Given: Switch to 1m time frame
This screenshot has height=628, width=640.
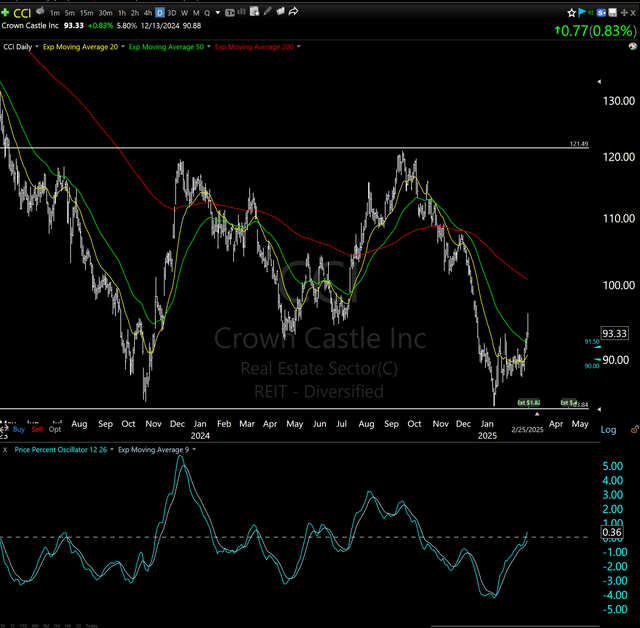Looking at the screenshot, I should click(55, 13).
